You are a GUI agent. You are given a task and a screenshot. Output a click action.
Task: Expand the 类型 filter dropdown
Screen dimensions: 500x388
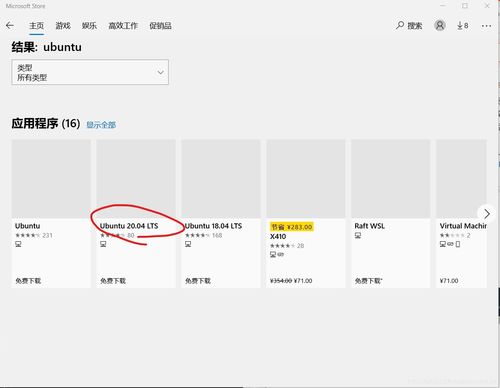[90, 72]
